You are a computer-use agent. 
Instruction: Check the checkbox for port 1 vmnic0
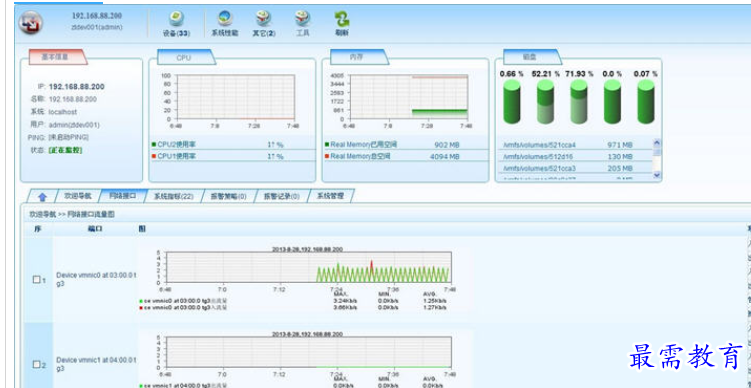point(36,279)
